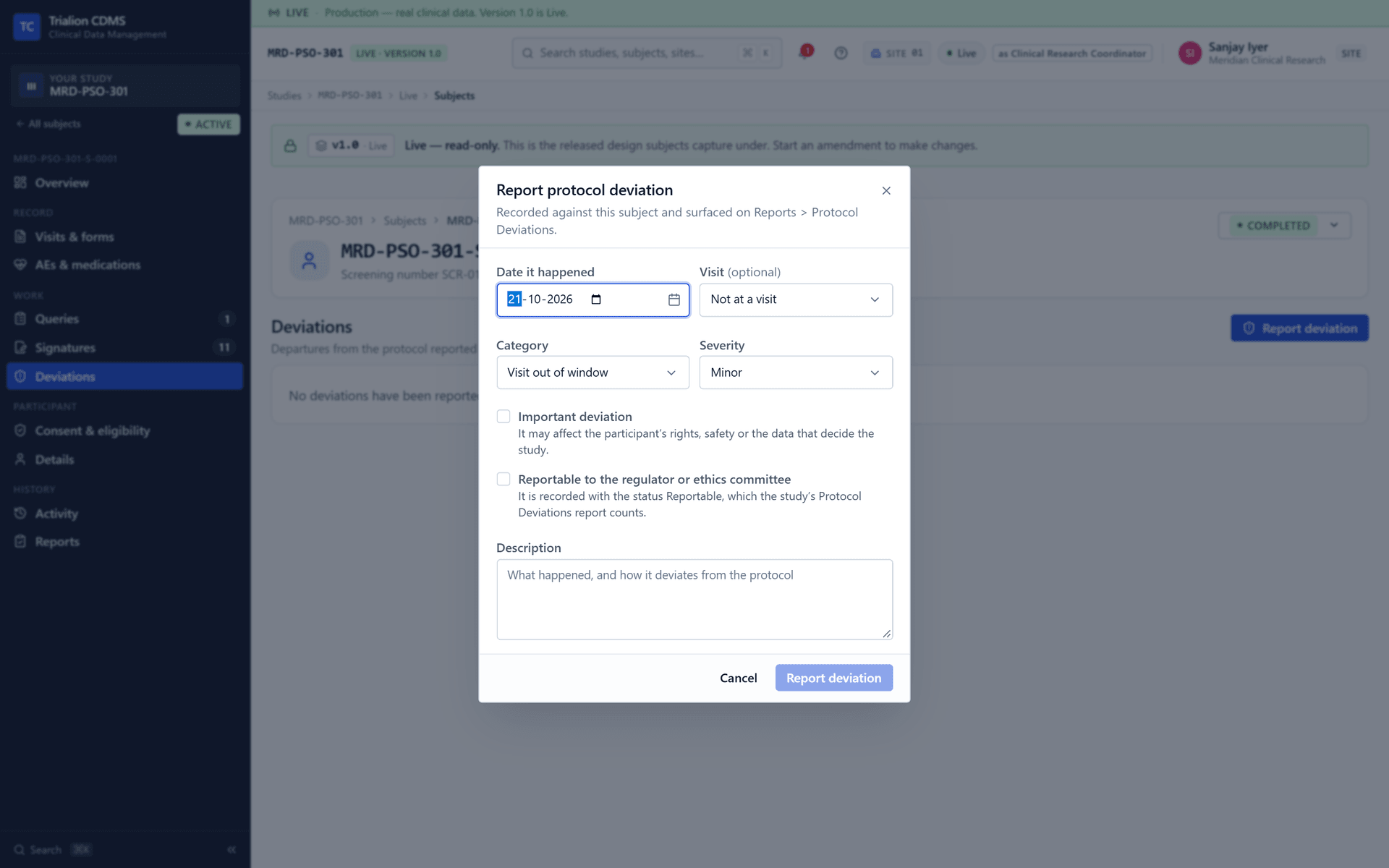
Task: Click the subject avatar icon
Action: pyautogui.click(x=310, y=260)
